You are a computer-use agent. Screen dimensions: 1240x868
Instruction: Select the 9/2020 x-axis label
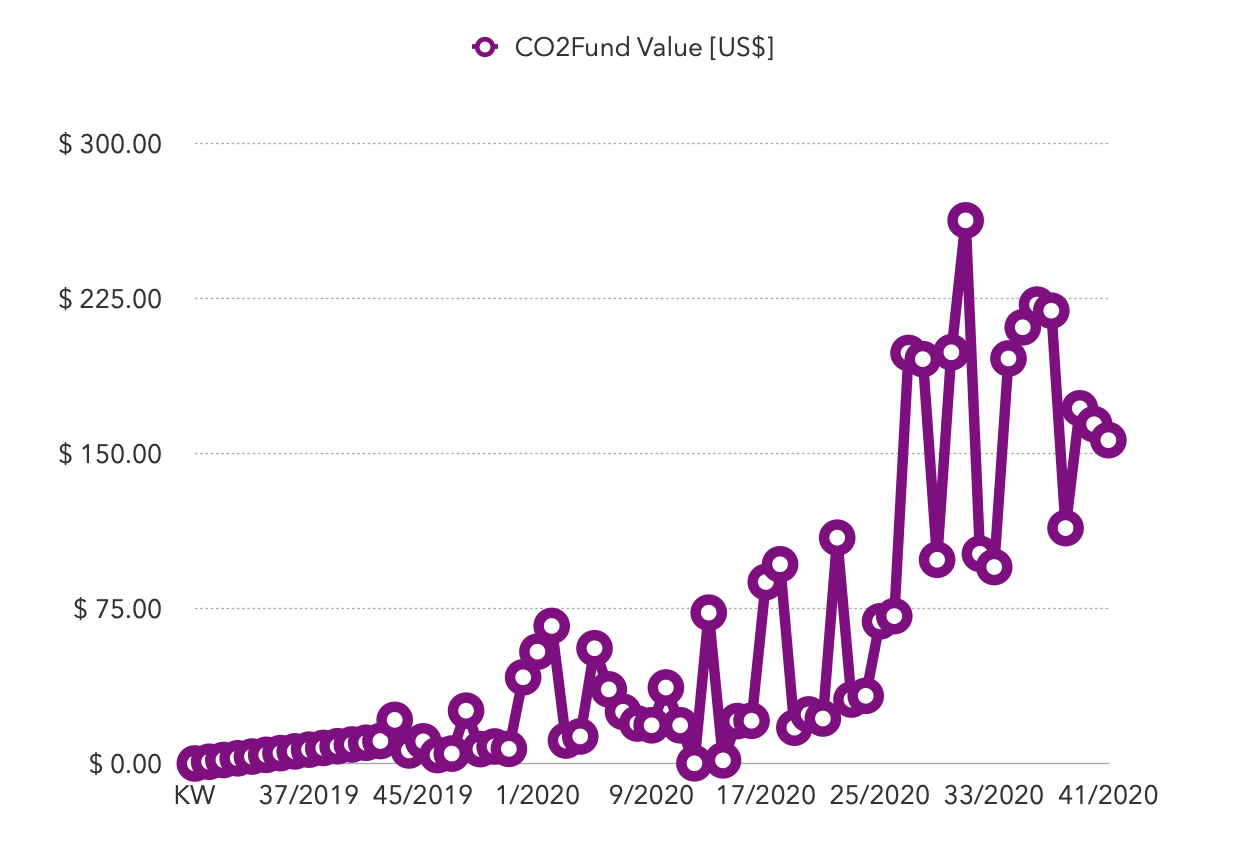(x=651, y=795)
